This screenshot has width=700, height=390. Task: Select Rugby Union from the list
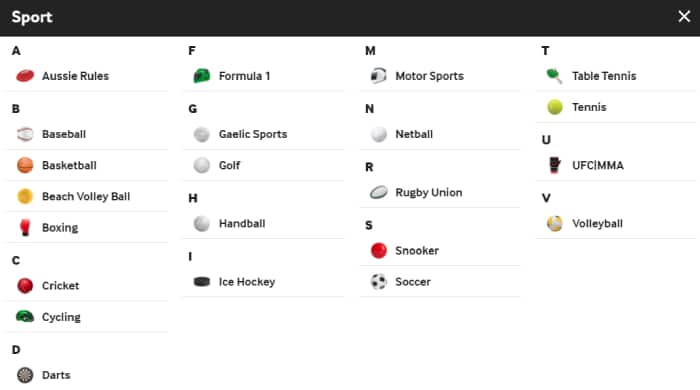point(440,192)
